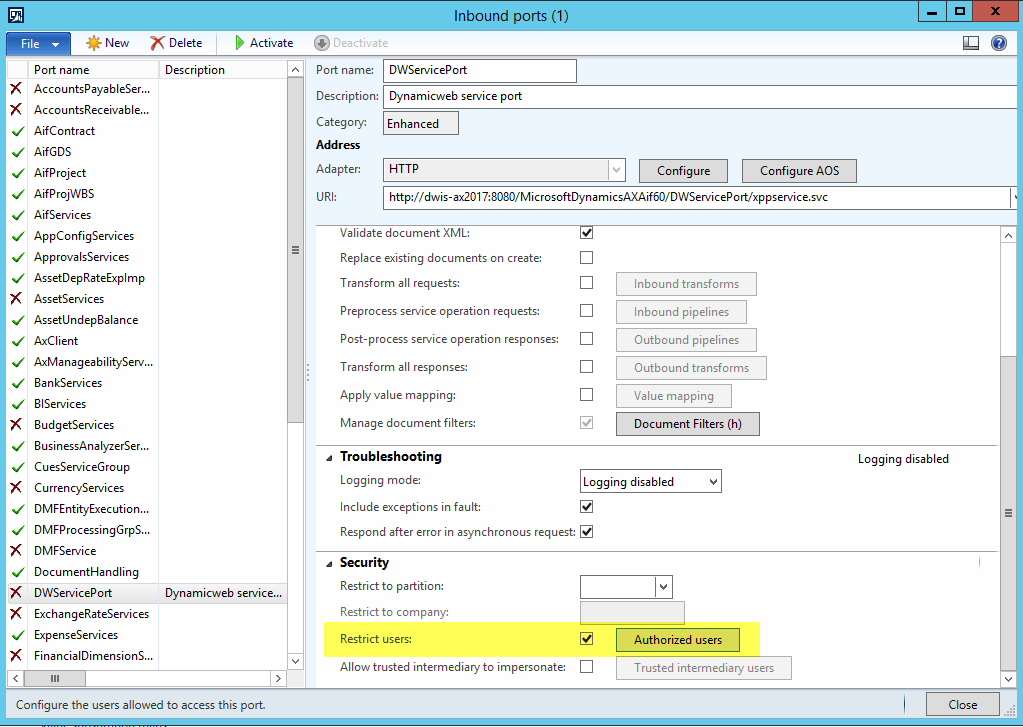
Task: Uncheck the Restrict users checkbox
Action: pos(587,639)
